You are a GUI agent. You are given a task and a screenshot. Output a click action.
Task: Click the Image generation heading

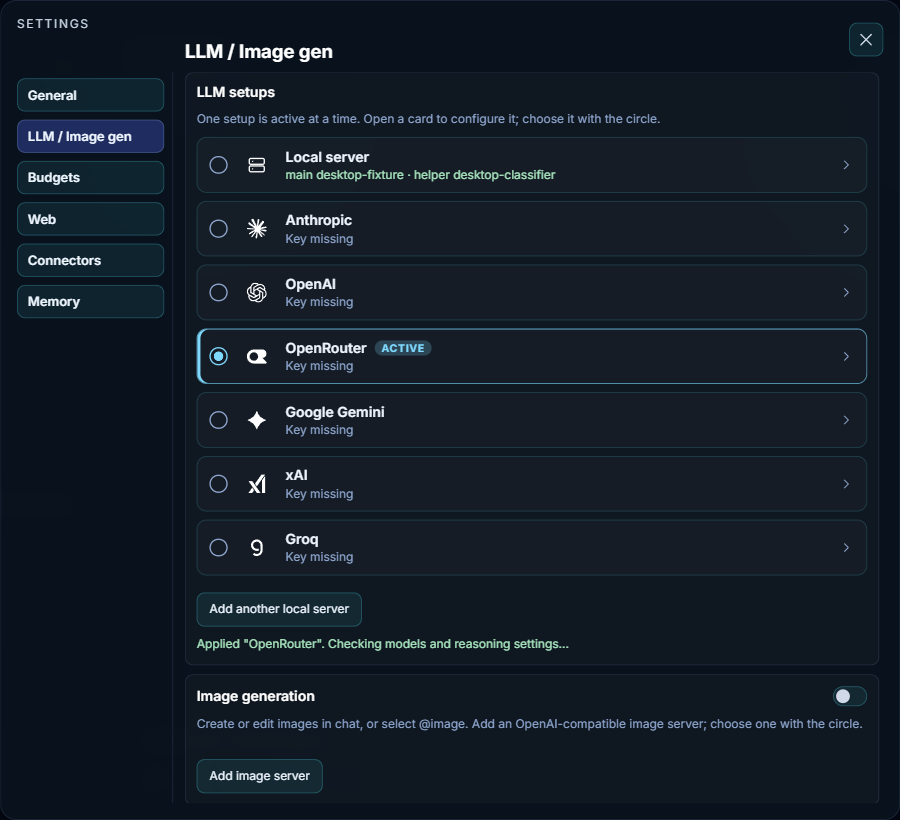click(255, 696)
